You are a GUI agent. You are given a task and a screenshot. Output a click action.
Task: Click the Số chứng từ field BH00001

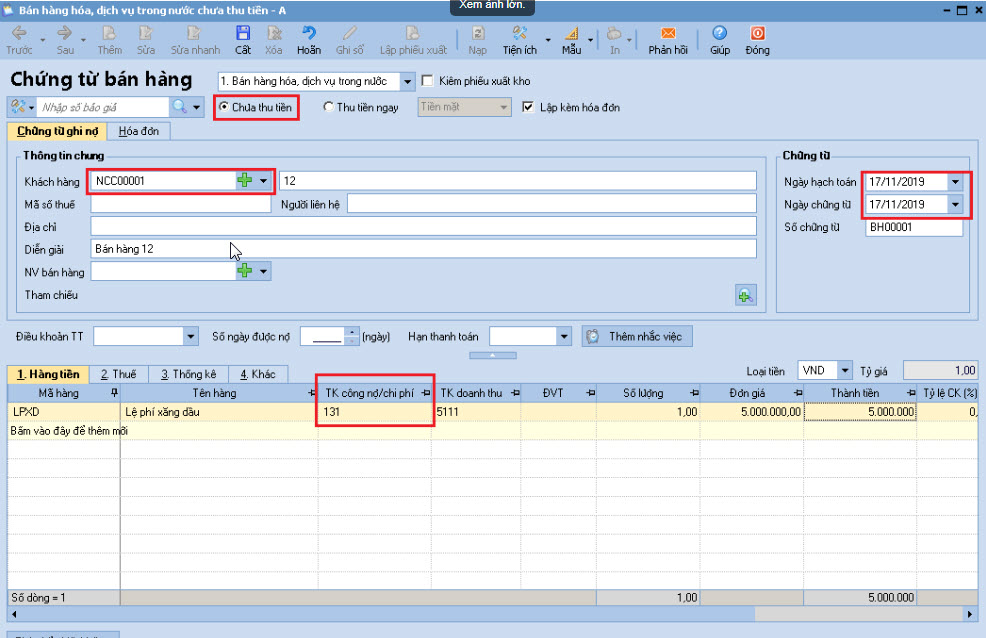[914, 227]
